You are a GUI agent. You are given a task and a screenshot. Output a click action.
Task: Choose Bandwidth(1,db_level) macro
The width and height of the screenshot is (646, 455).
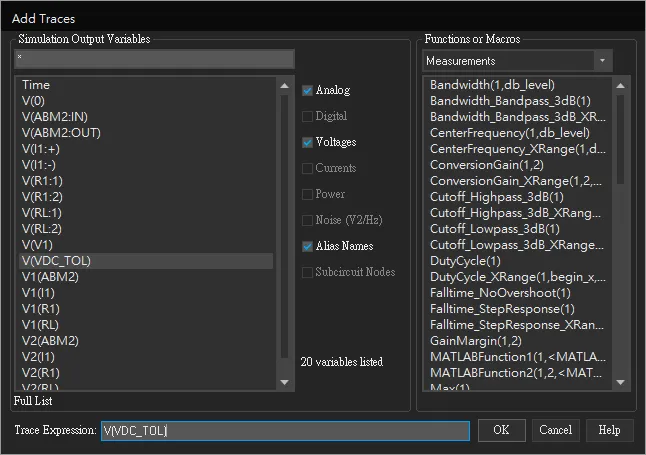(x=492, y=85)
